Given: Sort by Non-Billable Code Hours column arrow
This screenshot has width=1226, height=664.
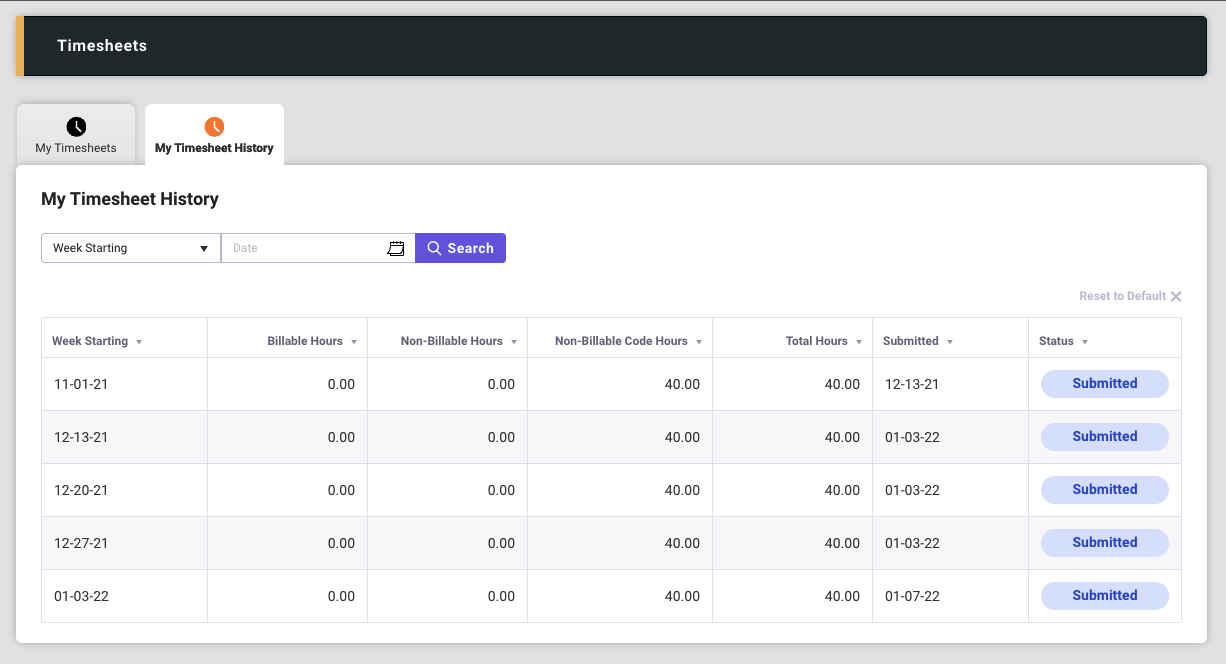Looking at the screenshot, I should point(698,342).
